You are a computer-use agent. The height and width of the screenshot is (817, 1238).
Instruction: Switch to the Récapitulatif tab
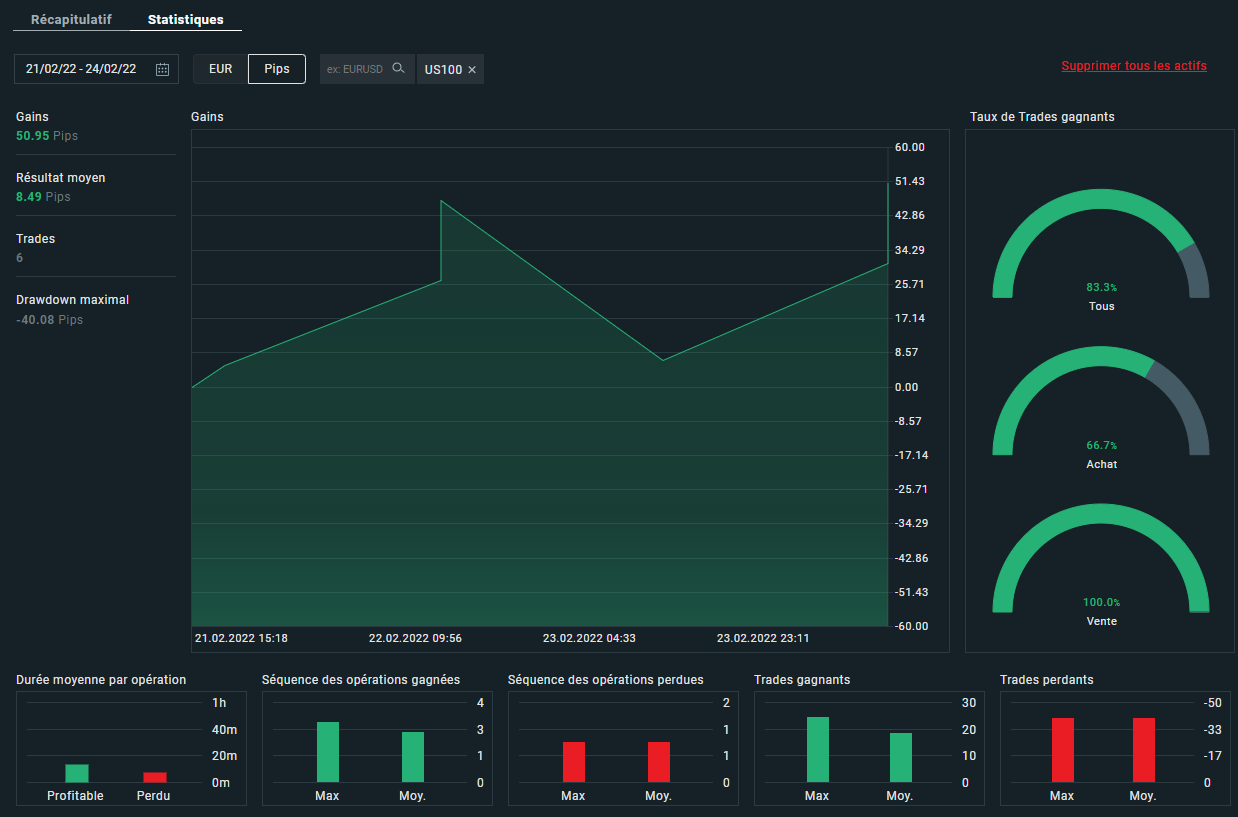(71, 19)
